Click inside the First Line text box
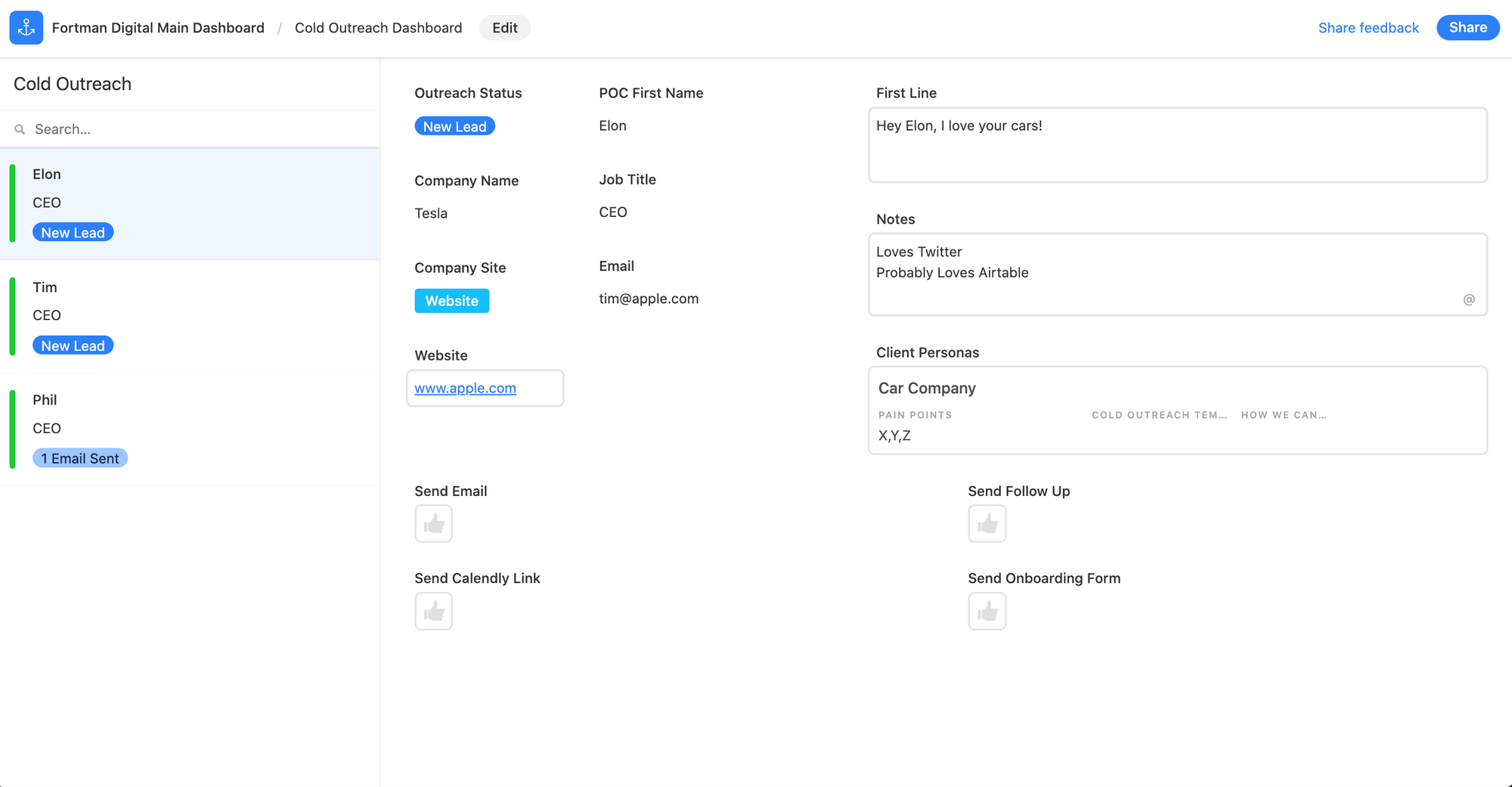Screen dimensions: 1512x787 pyautogui.click(x=1178, y=145)
